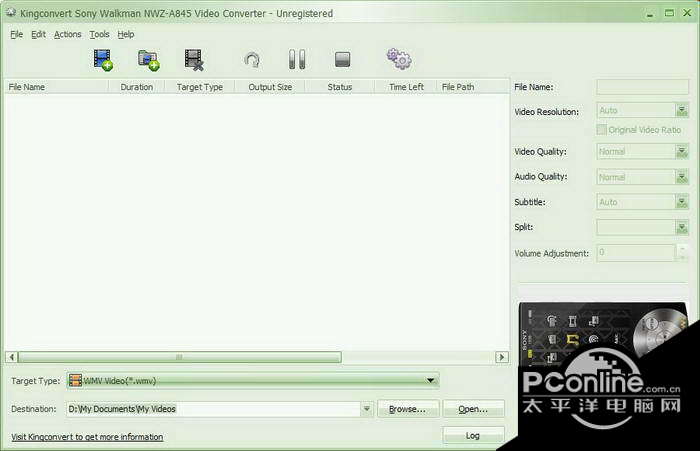Click the Add Folder toolbar icon
The image size is (700, 451).
(149, 60)
